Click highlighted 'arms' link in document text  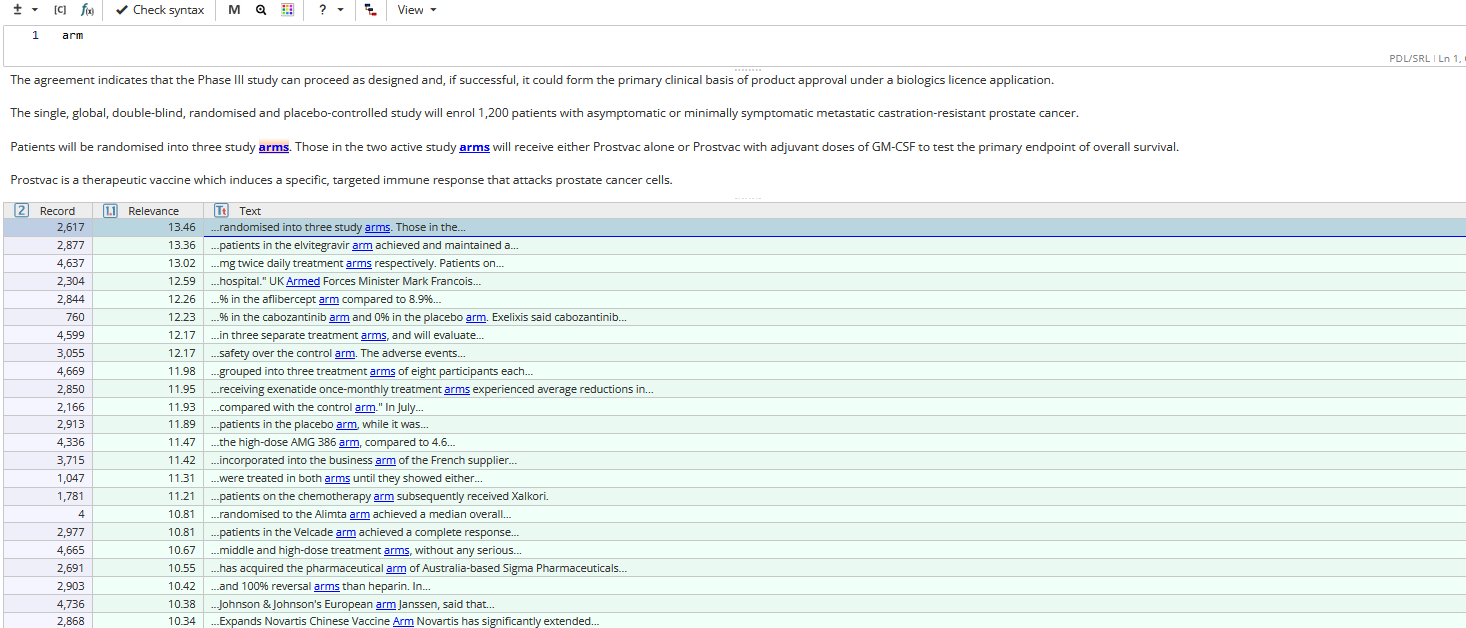[273, 147]
